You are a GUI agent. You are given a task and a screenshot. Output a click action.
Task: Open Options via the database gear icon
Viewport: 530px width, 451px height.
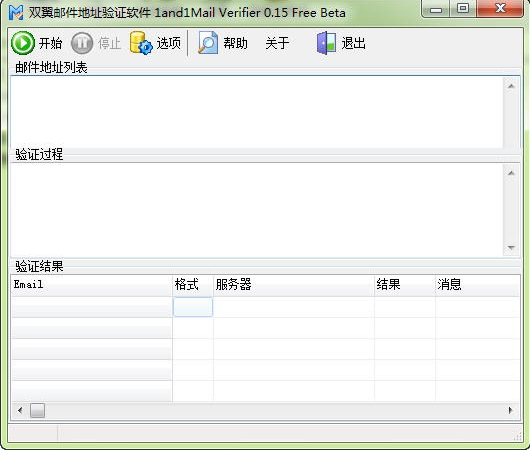point(141,43)
